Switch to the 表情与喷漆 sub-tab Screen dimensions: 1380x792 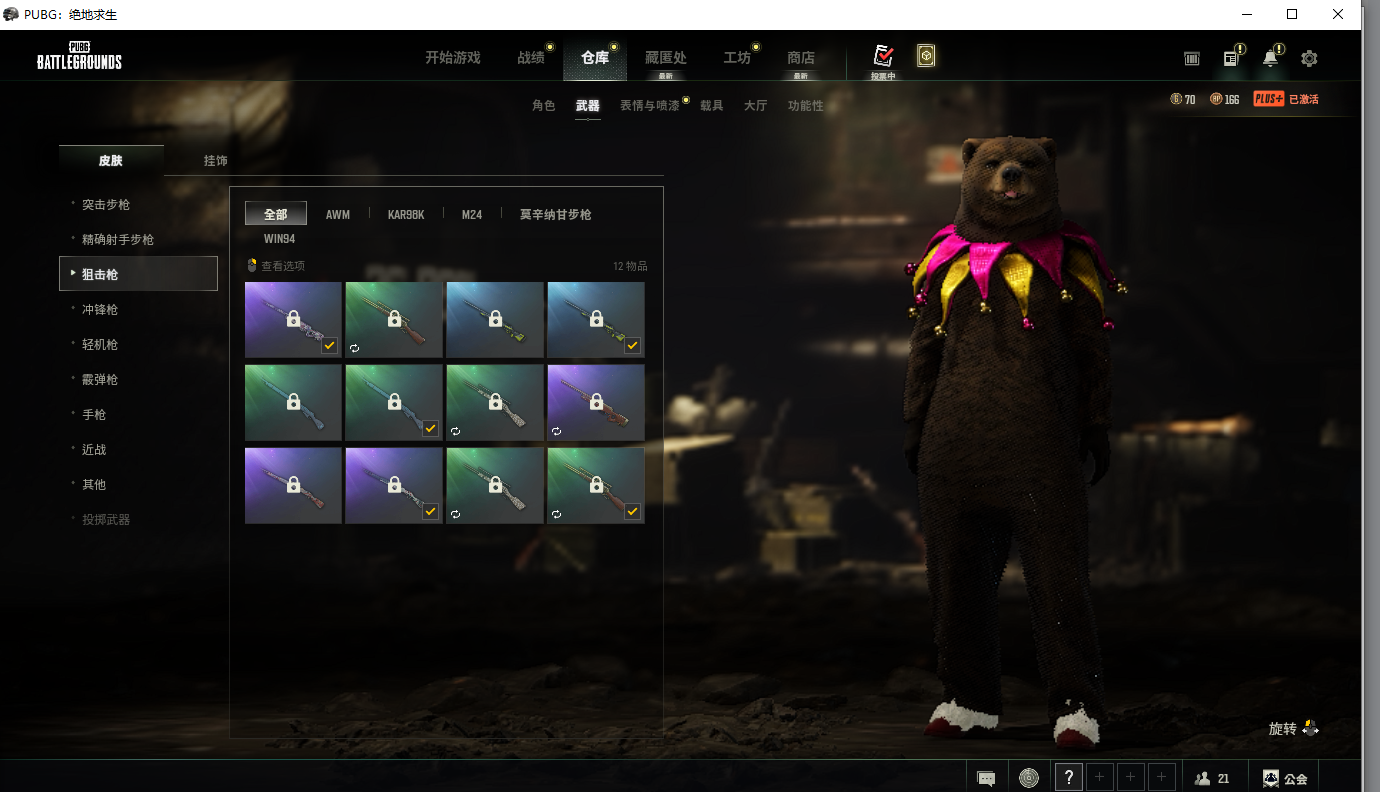click(649, 105)
